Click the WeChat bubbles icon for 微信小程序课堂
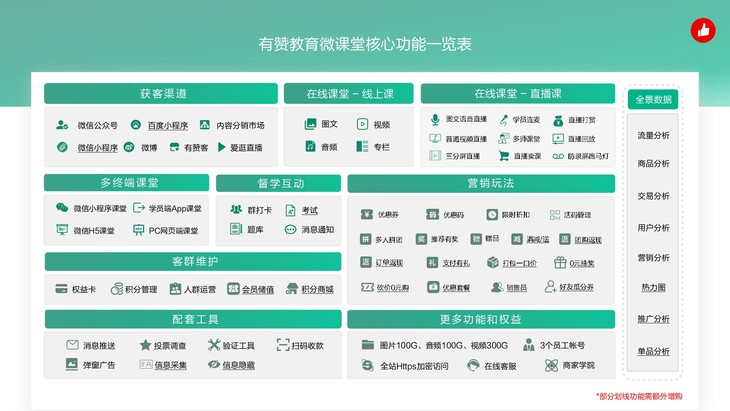This screenshot has width=730, height=411. (62, 208)
